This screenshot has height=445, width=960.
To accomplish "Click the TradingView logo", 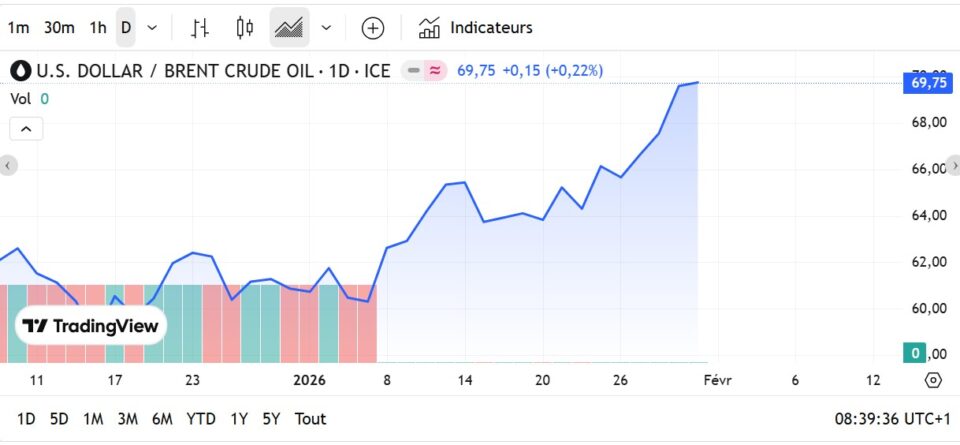I will (x=90, y=326).
